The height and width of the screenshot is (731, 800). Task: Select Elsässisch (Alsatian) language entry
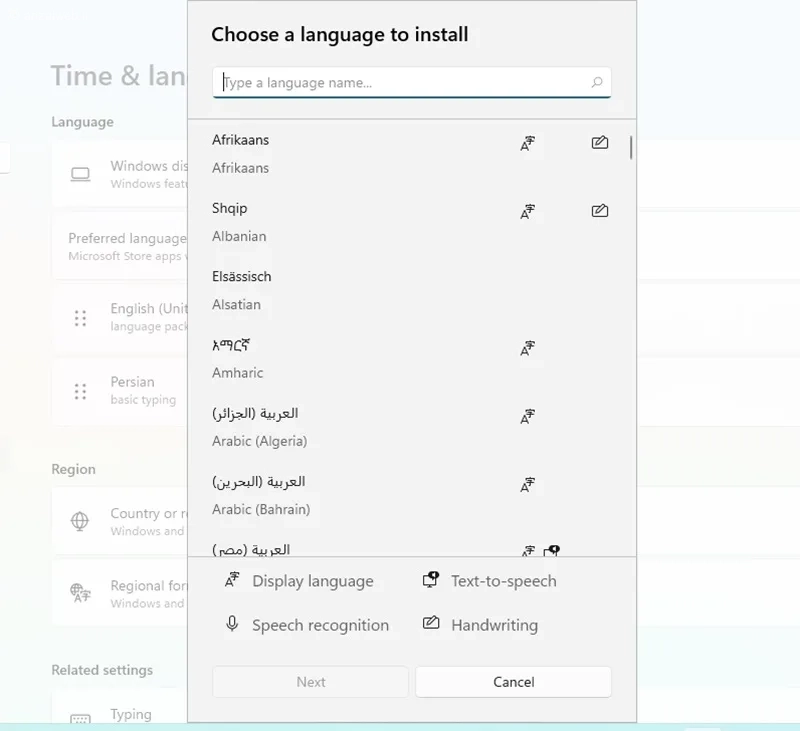click(411, 290)
